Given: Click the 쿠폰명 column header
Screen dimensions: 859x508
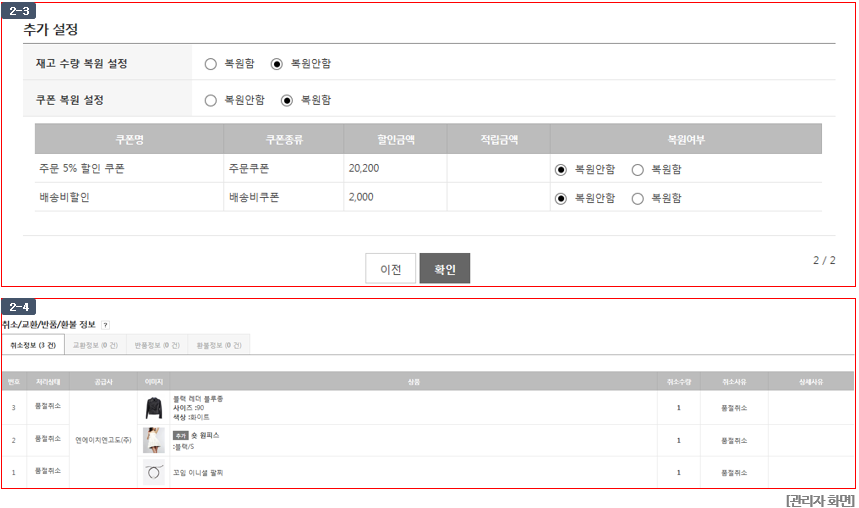Looking at the screenshot, I should [129, 139].
